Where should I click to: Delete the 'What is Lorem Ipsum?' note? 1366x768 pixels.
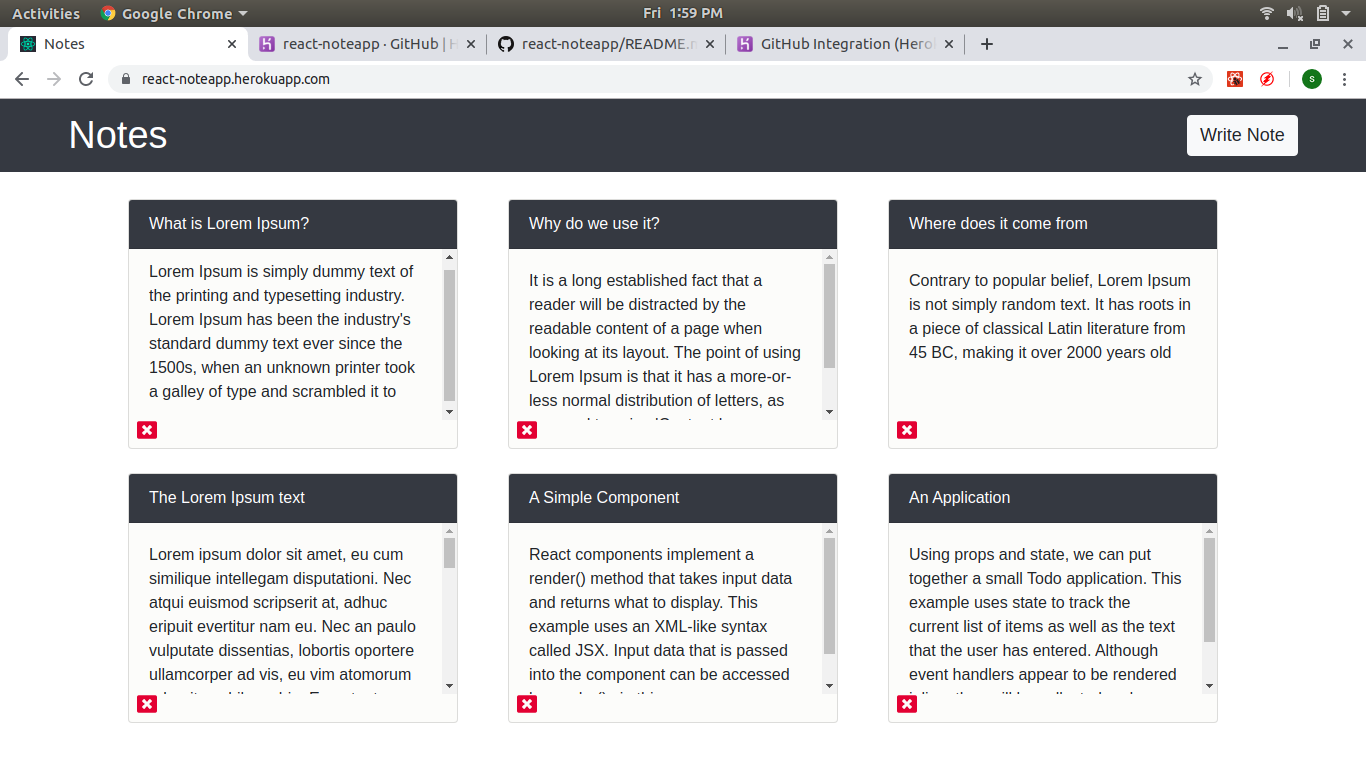coord(147,430)
